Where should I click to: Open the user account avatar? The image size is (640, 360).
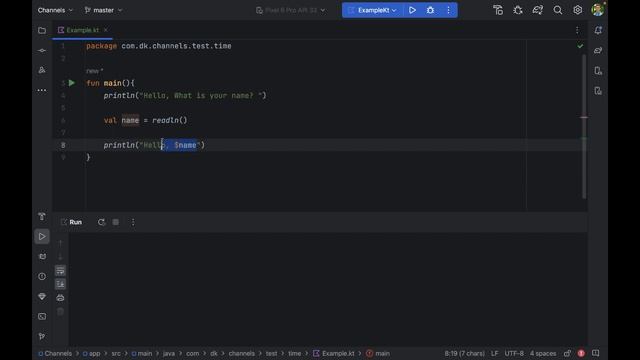[x=598, y=10]
